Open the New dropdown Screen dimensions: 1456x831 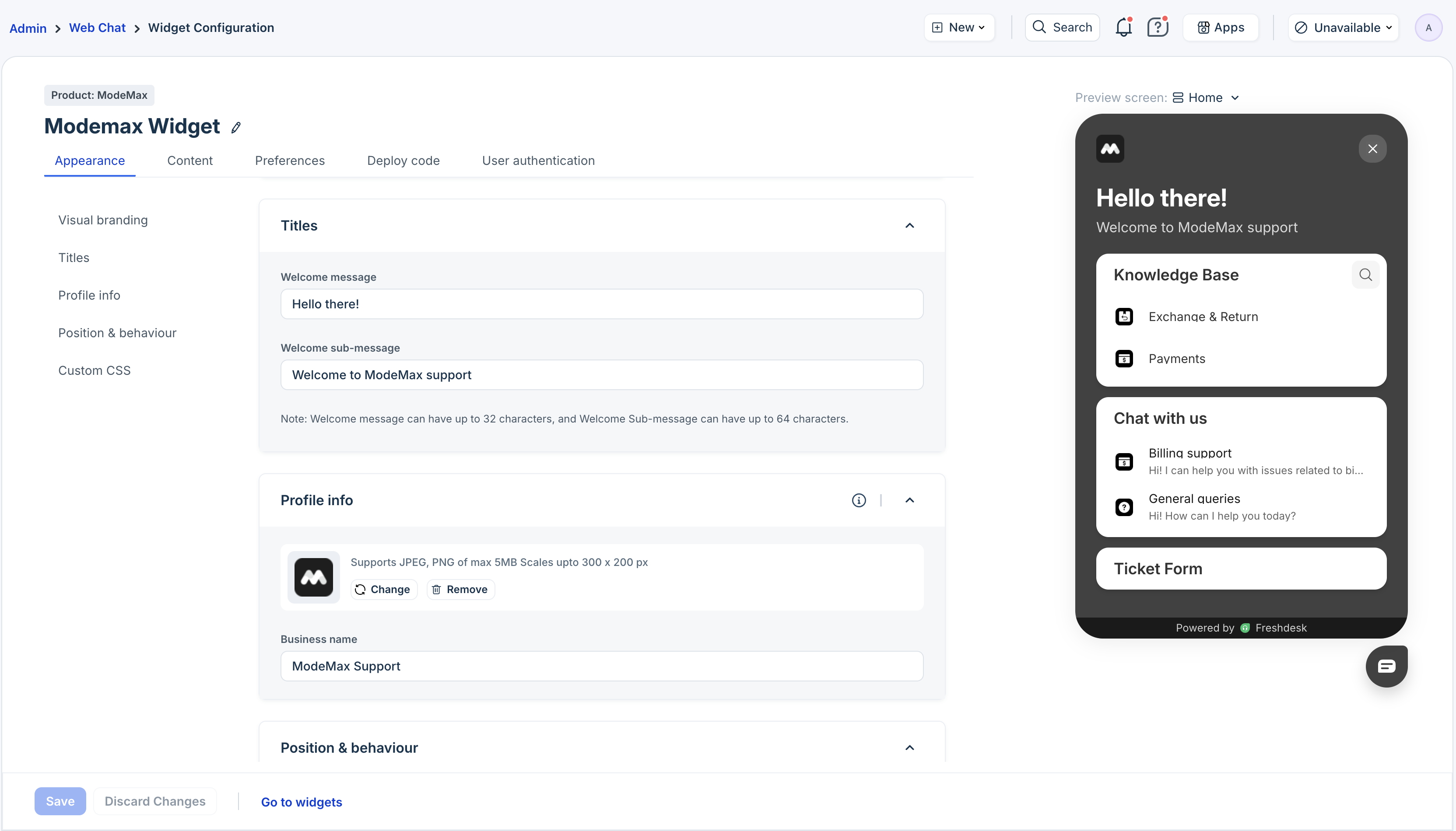point(959,28)
